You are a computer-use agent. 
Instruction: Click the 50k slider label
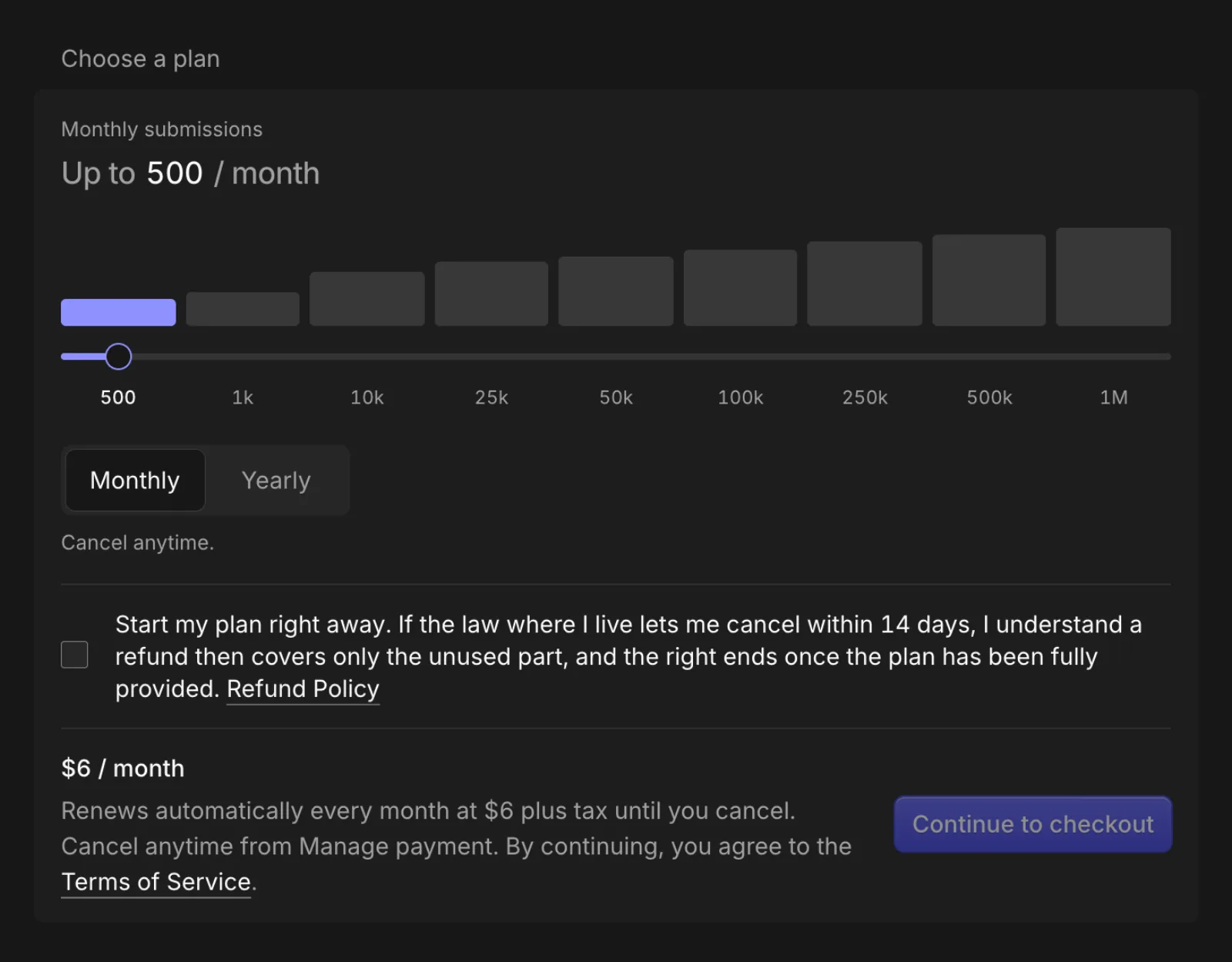click(616, 397)
